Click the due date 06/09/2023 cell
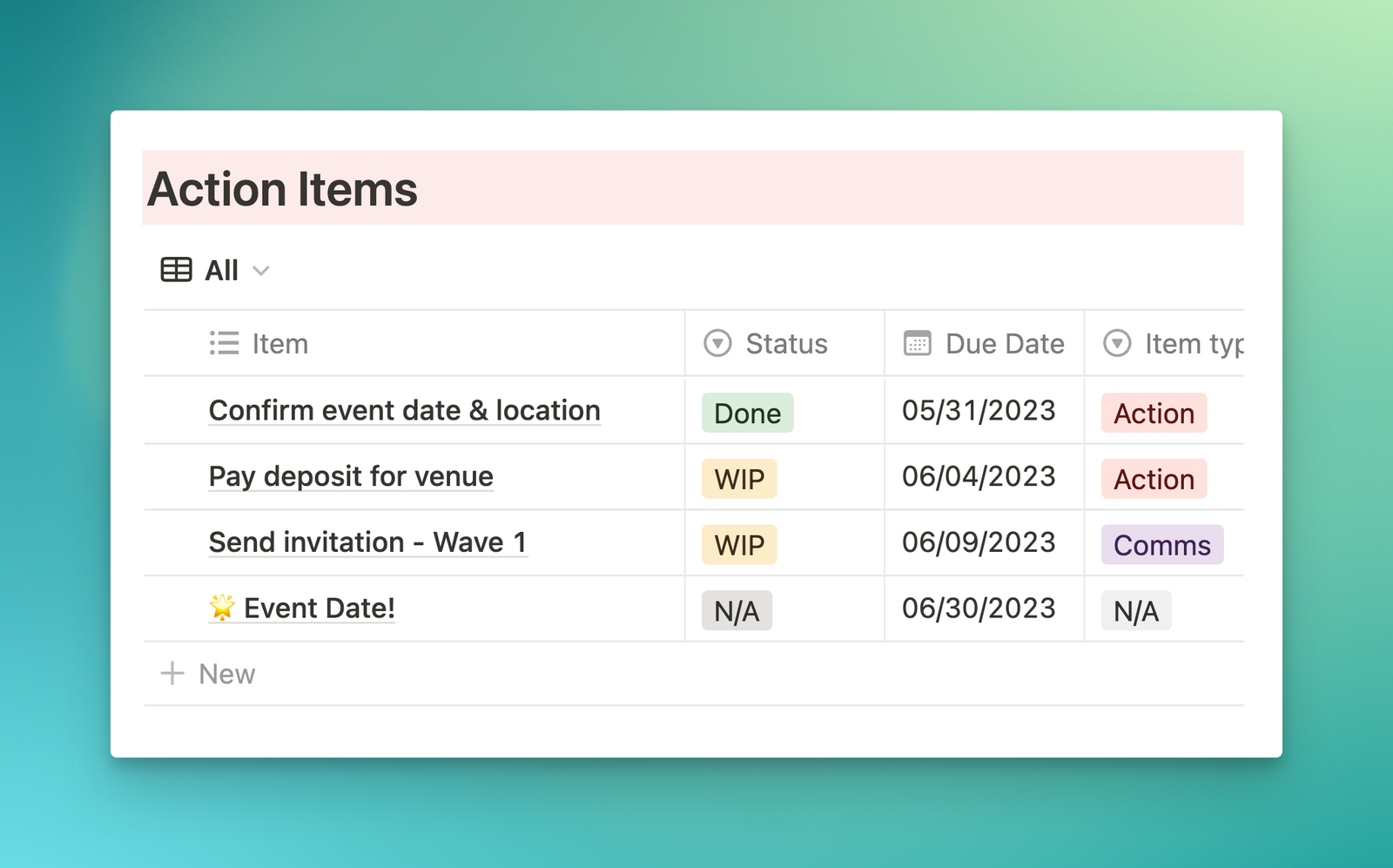The image size is (1393, 868). pyautogui.click(x=979, y=542)
